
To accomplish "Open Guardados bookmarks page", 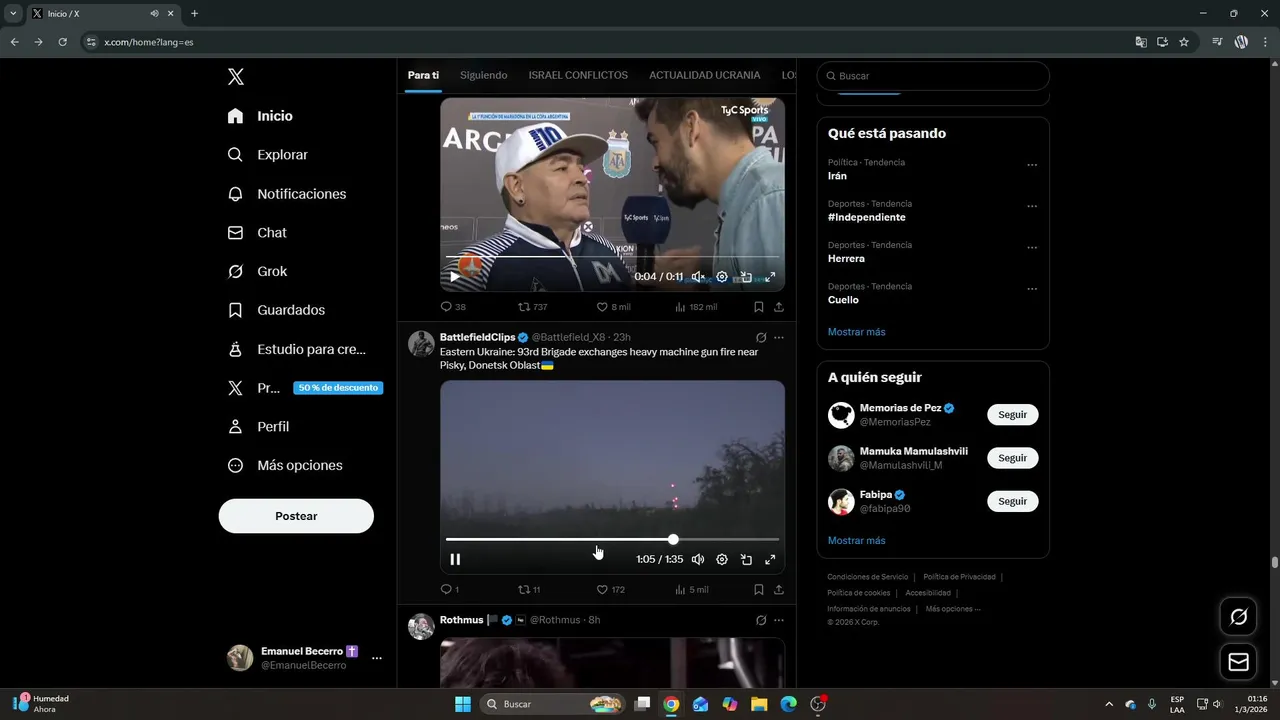I will pos(276,310).
